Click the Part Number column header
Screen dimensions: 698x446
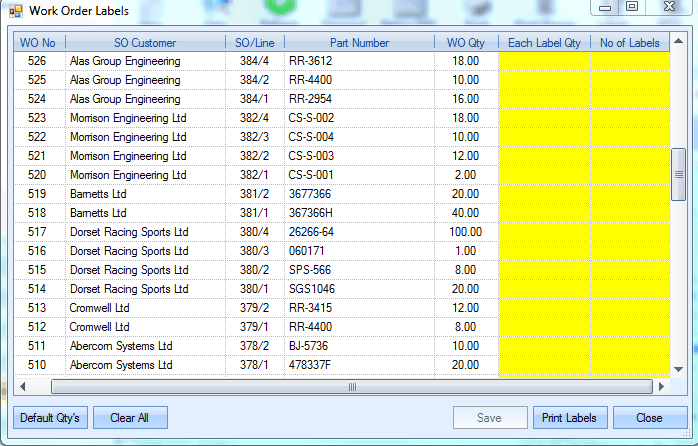[358, 43]
